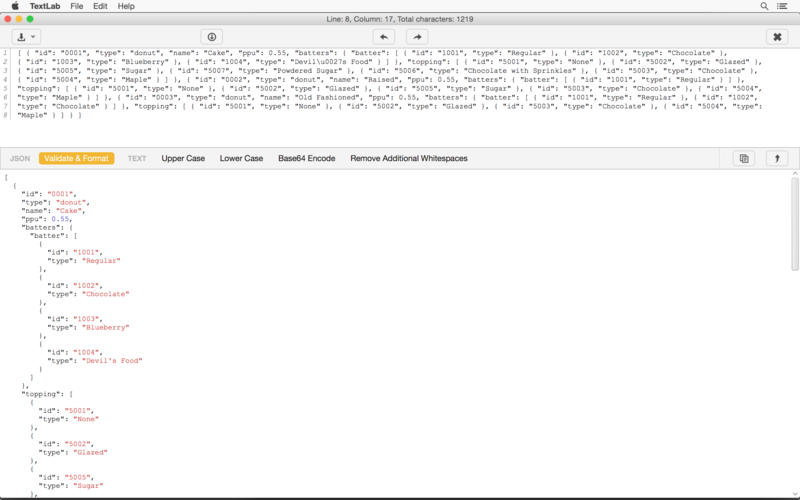
Task: Copy the output with the copy icon
Action: click(743, 158)
